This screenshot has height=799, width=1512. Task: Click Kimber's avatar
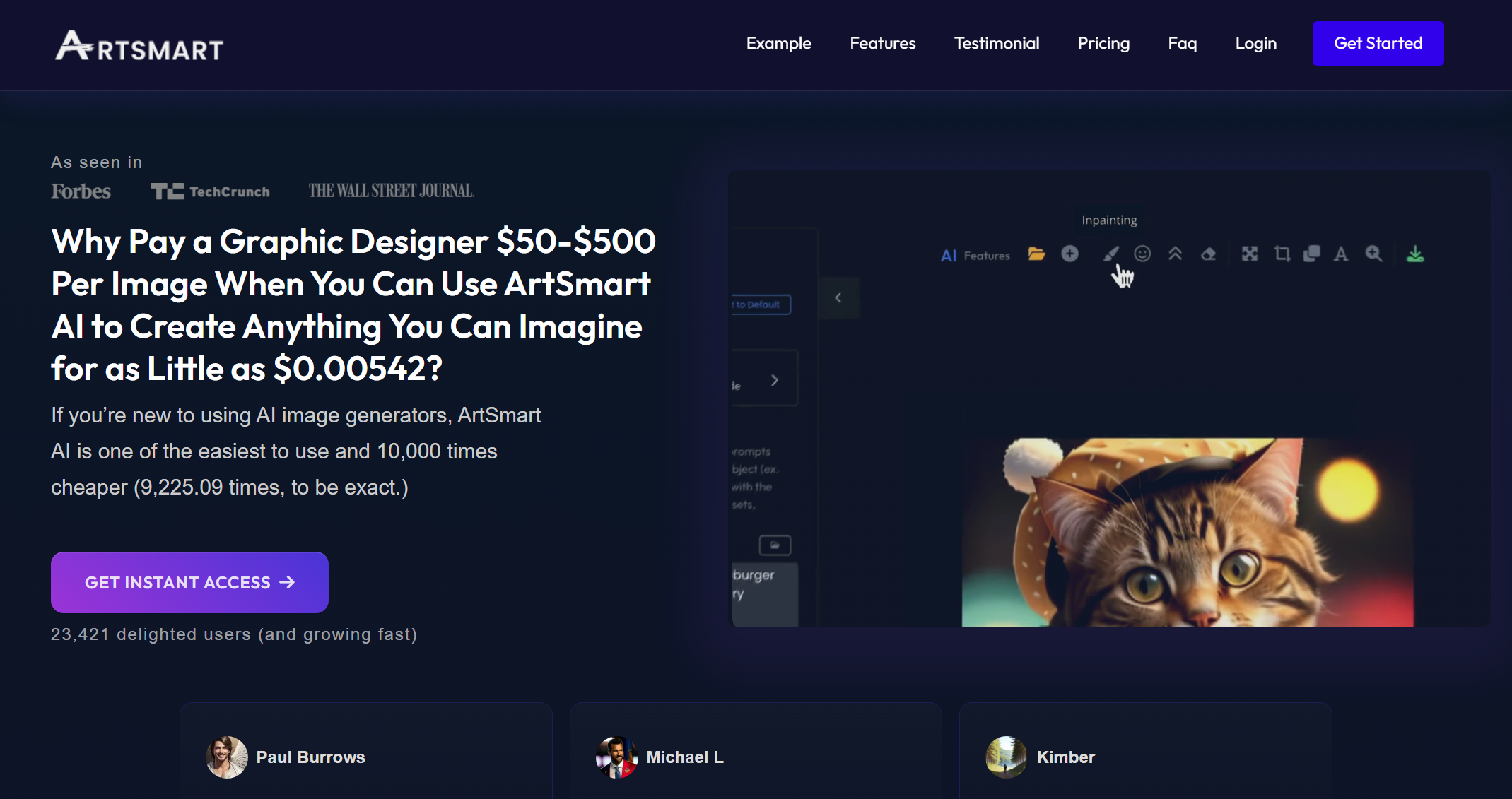tap(1007, 757)
